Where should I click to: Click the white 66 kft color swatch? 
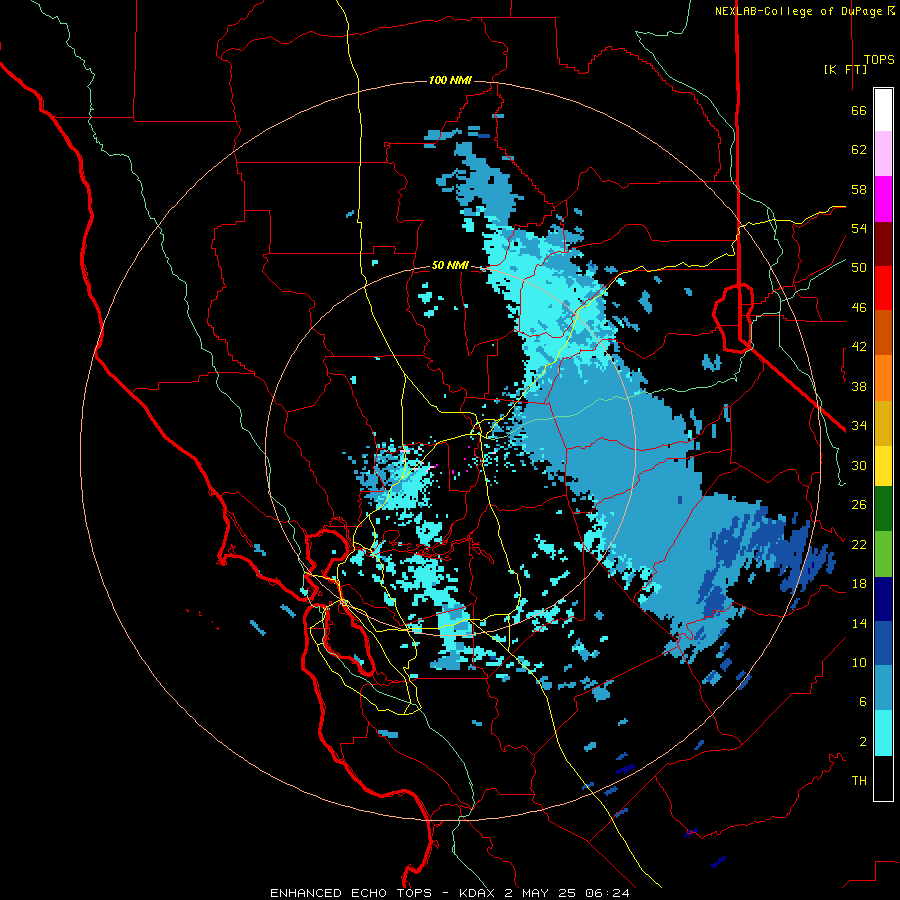[x=883, y=110]
